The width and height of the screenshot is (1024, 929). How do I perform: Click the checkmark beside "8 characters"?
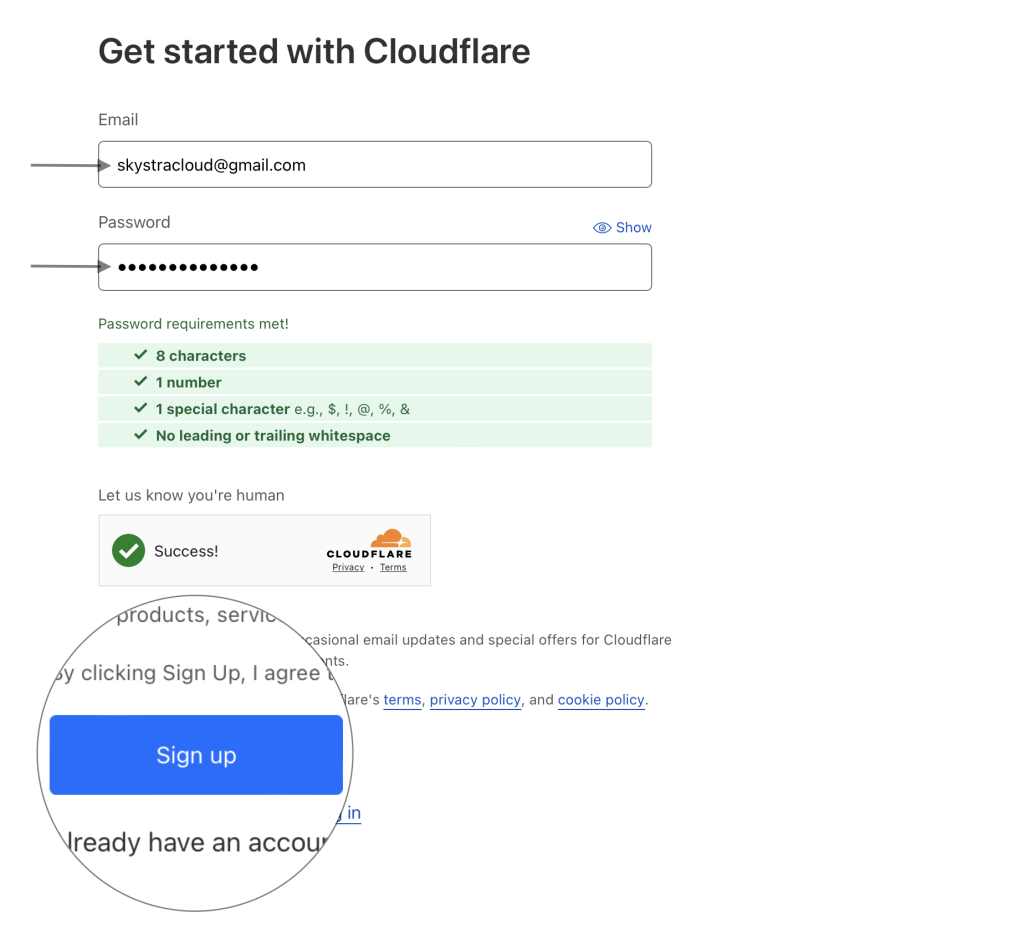[141, 355]
